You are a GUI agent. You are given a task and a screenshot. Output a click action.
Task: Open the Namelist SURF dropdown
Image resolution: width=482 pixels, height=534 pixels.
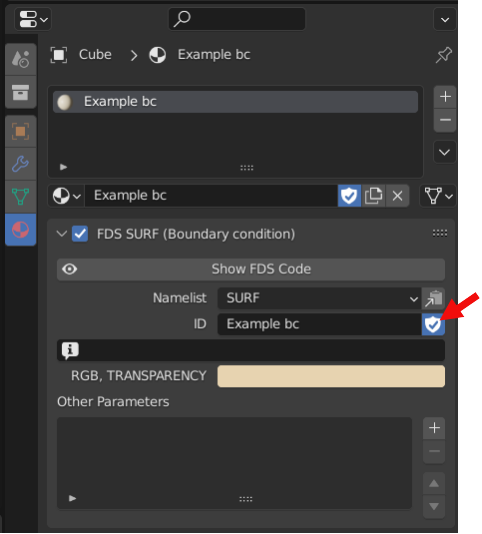[x=319, y=298]
